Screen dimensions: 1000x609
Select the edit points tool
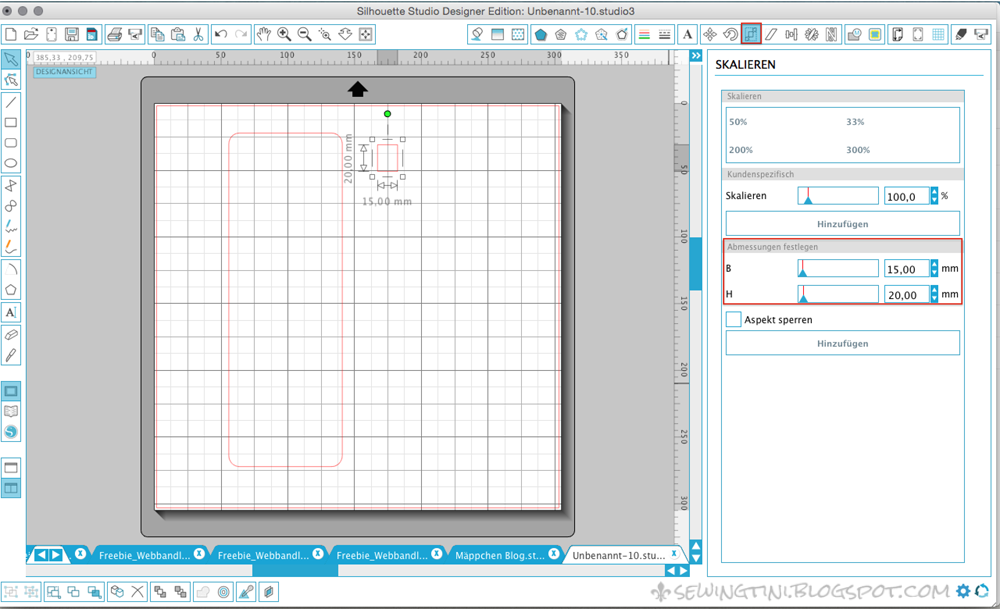11,80
